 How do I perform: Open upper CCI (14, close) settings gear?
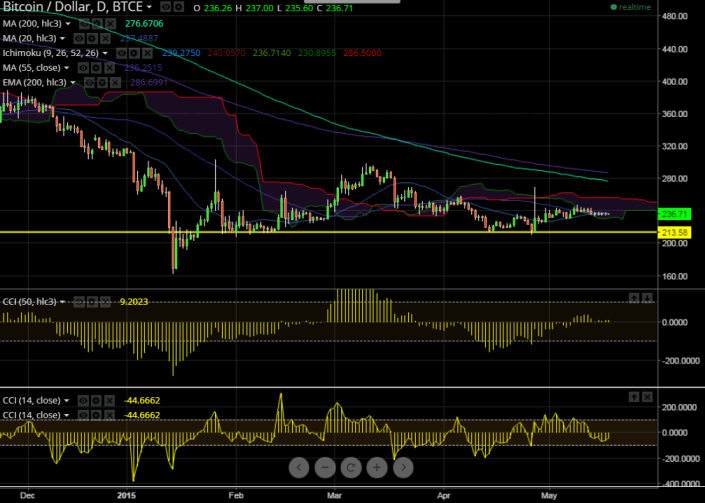[x=96, y=400]
